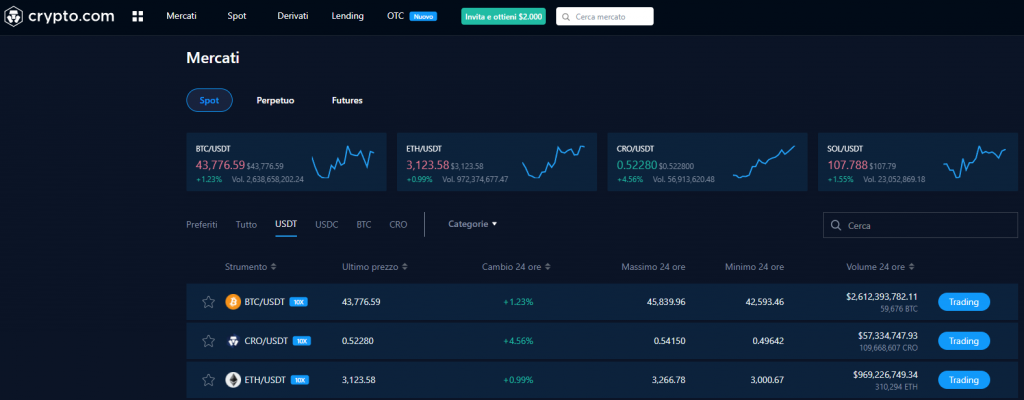Open Derivati in the top navigation

[293, 16]
